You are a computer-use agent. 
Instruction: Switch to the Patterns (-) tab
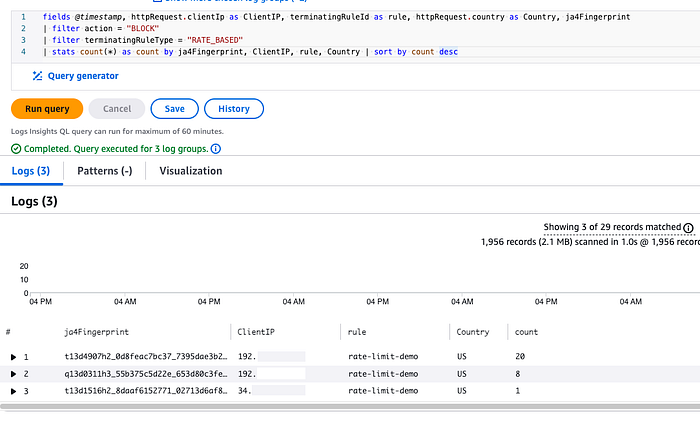point(104,171)
